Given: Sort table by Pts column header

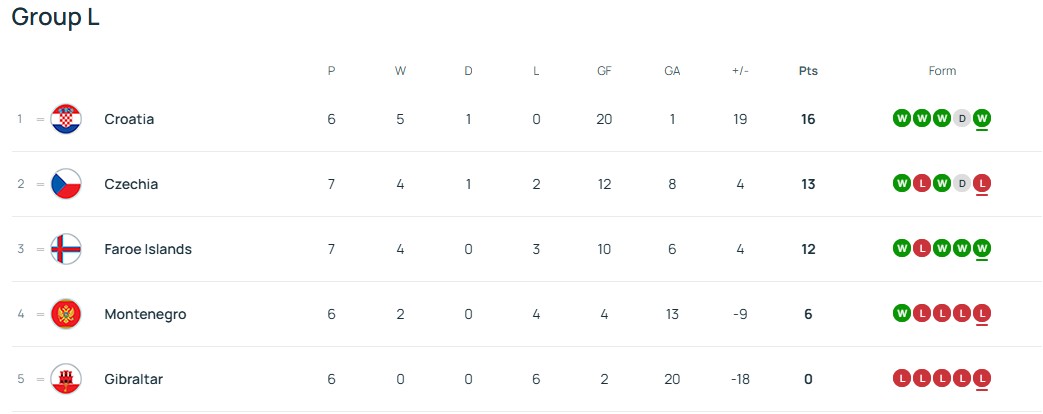Looking at the screenshot, I should (x=808, y=71).
